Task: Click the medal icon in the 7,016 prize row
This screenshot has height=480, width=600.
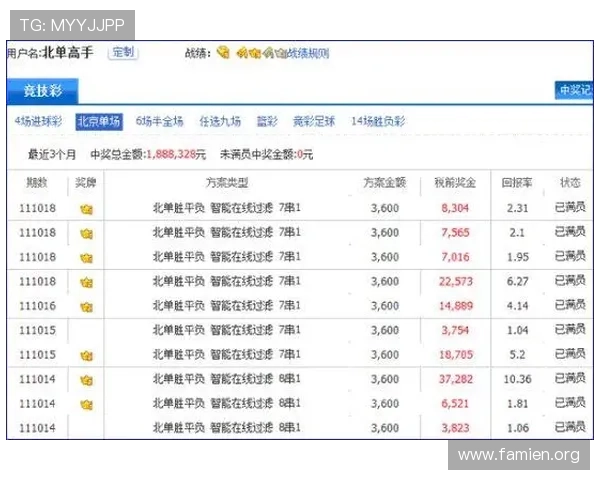Action: click(86, 258)
